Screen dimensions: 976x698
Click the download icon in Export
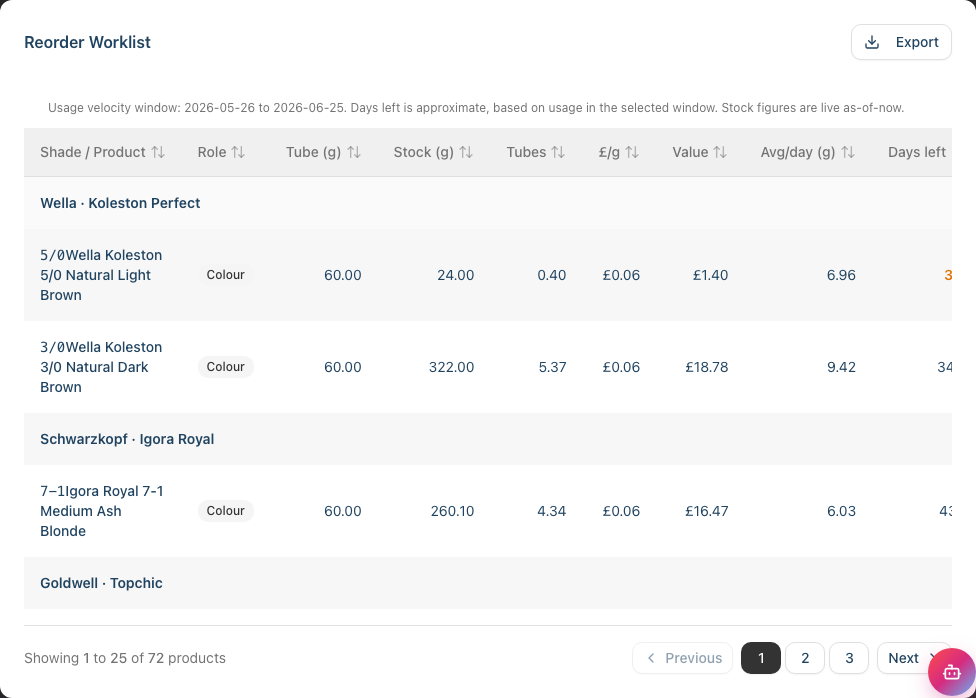[x=872, y=42]
